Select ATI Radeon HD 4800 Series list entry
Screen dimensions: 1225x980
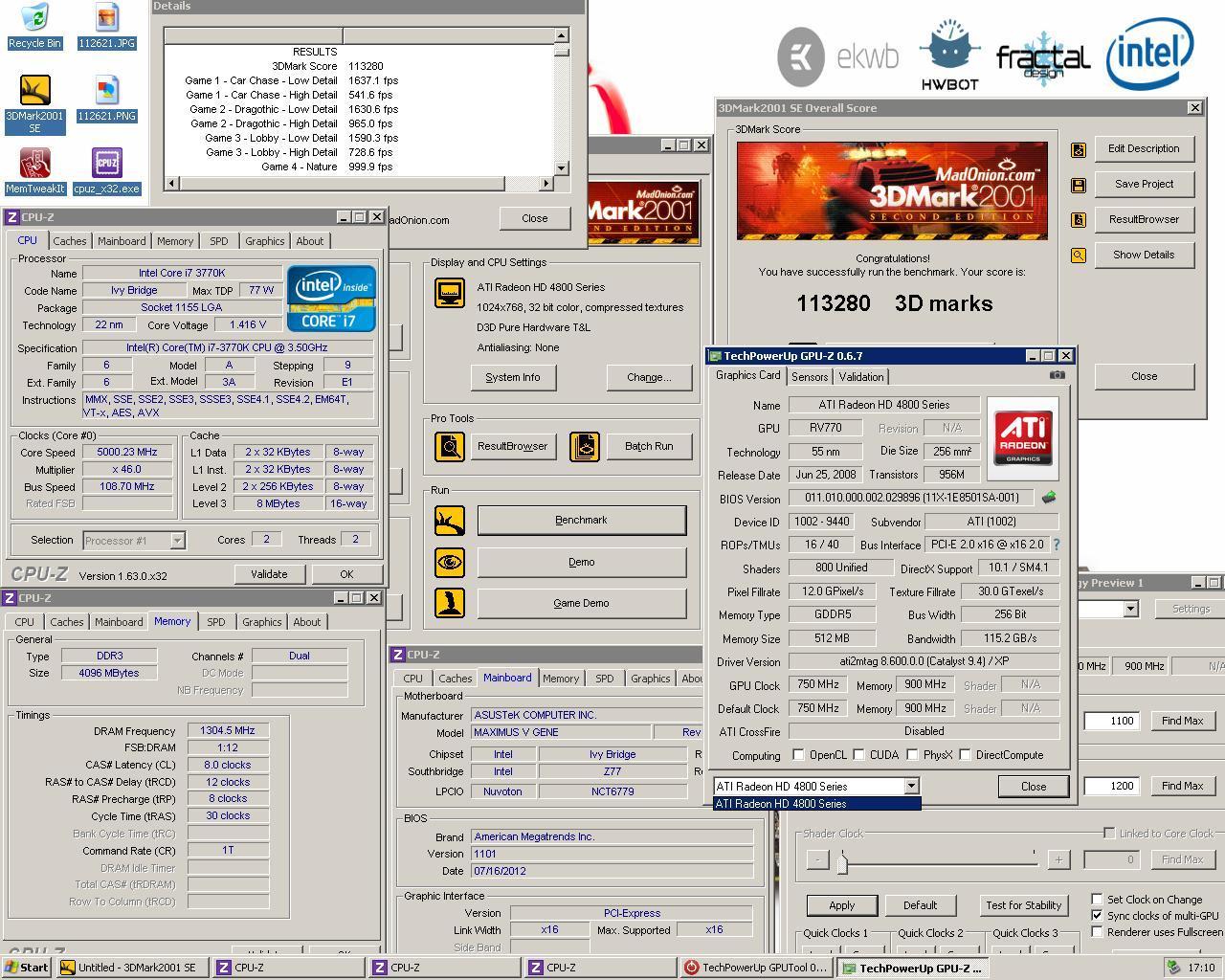tap(817, 804)
